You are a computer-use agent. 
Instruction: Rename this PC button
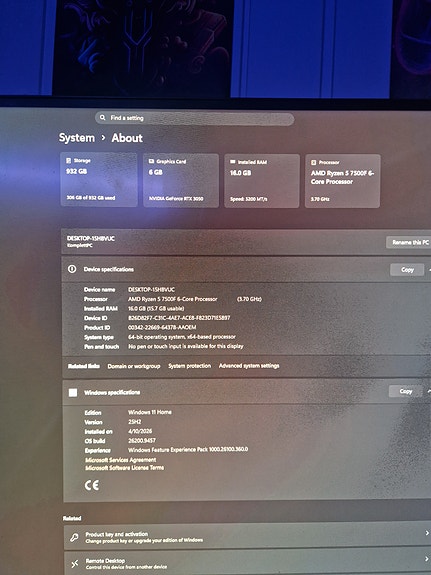point(409,242)
